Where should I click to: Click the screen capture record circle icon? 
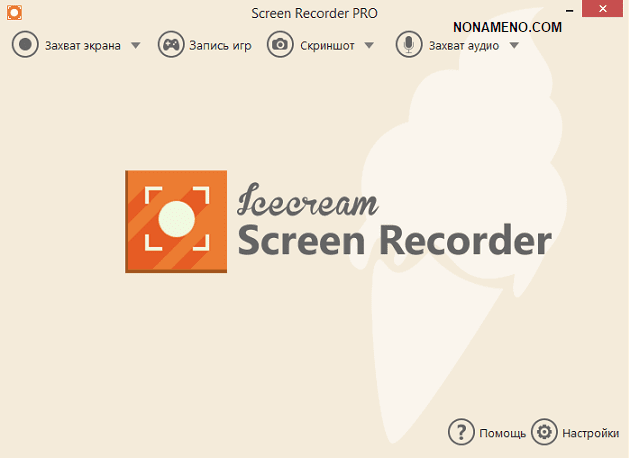click(26, 45)
